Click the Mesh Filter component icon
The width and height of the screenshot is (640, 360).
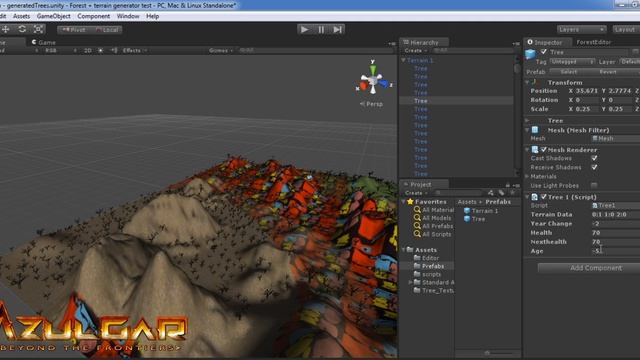point(535,130)
